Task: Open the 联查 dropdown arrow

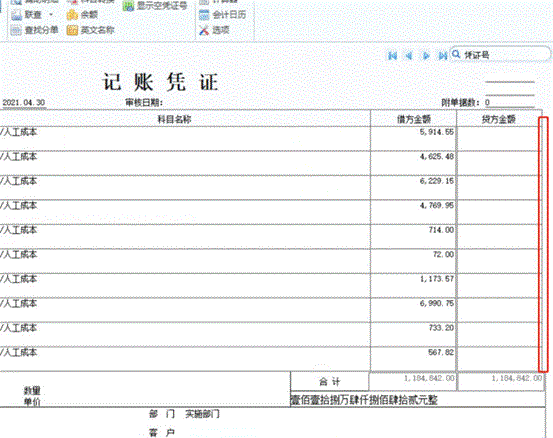Action: click(x=51, y=15)
